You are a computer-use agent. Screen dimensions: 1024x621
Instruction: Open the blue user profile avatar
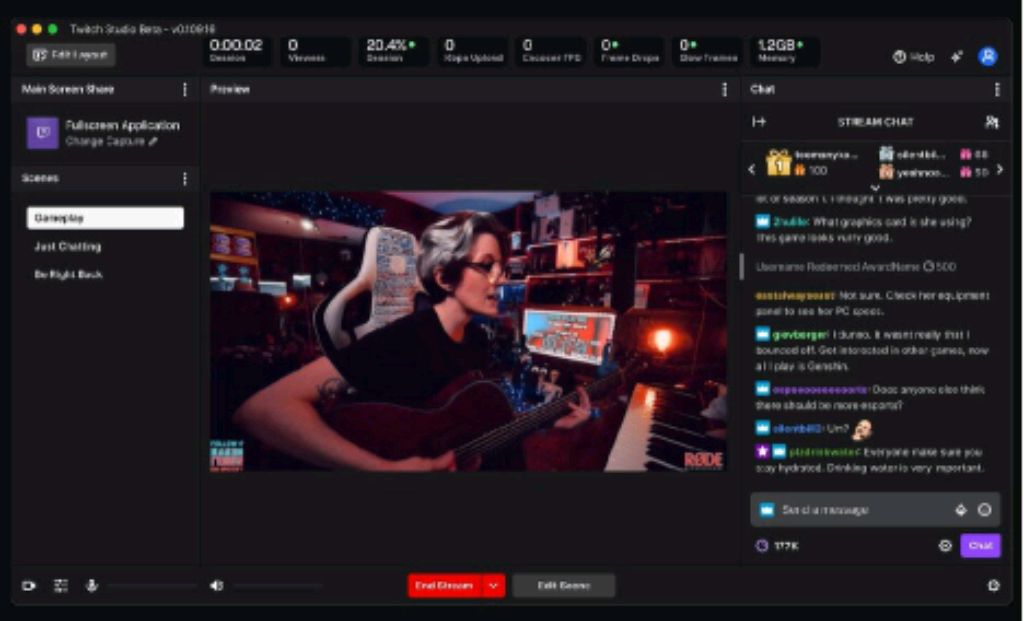click(987, 56)
